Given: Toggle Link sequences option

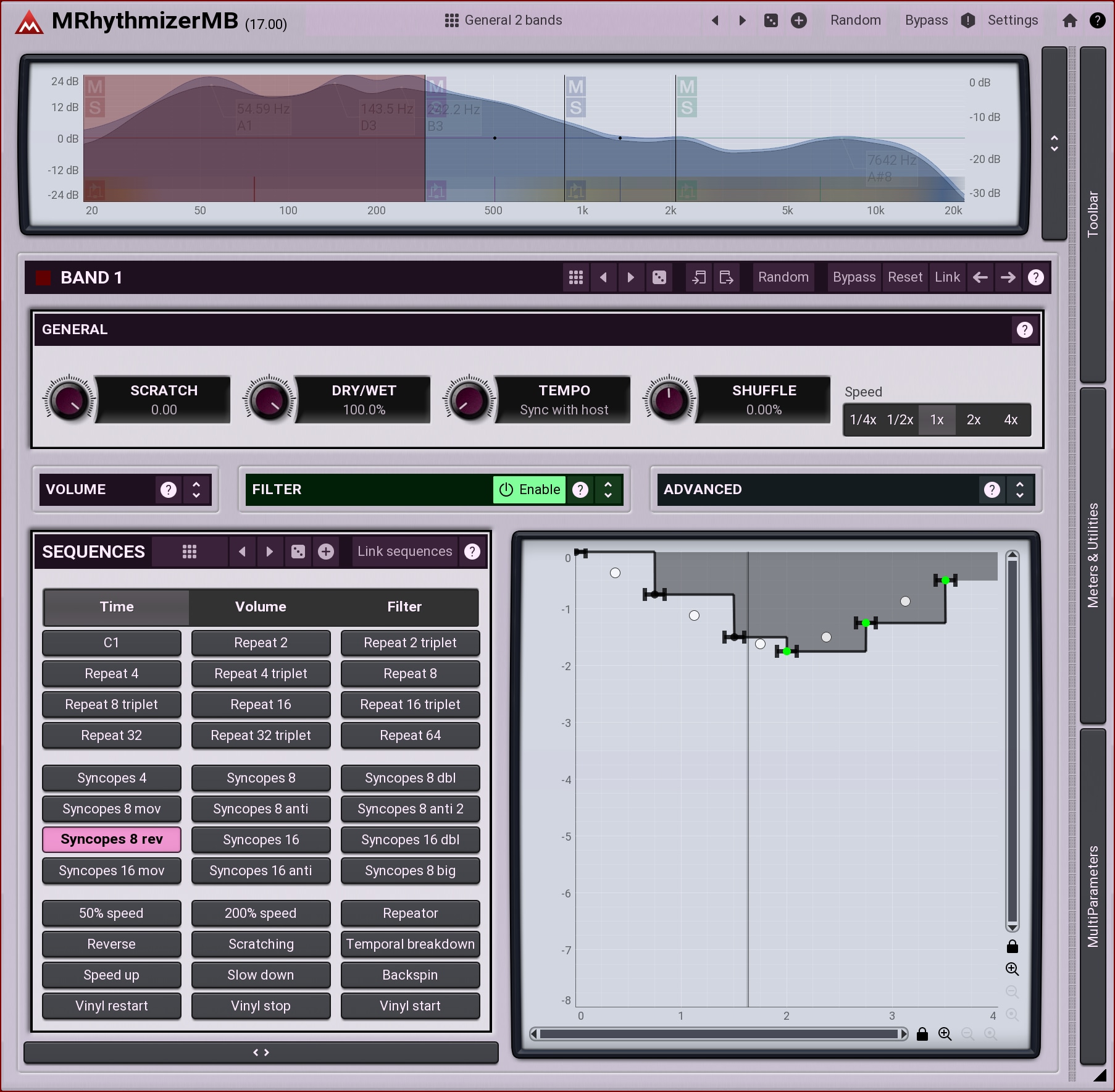Looking at the screenshot, I should [404, 552].
